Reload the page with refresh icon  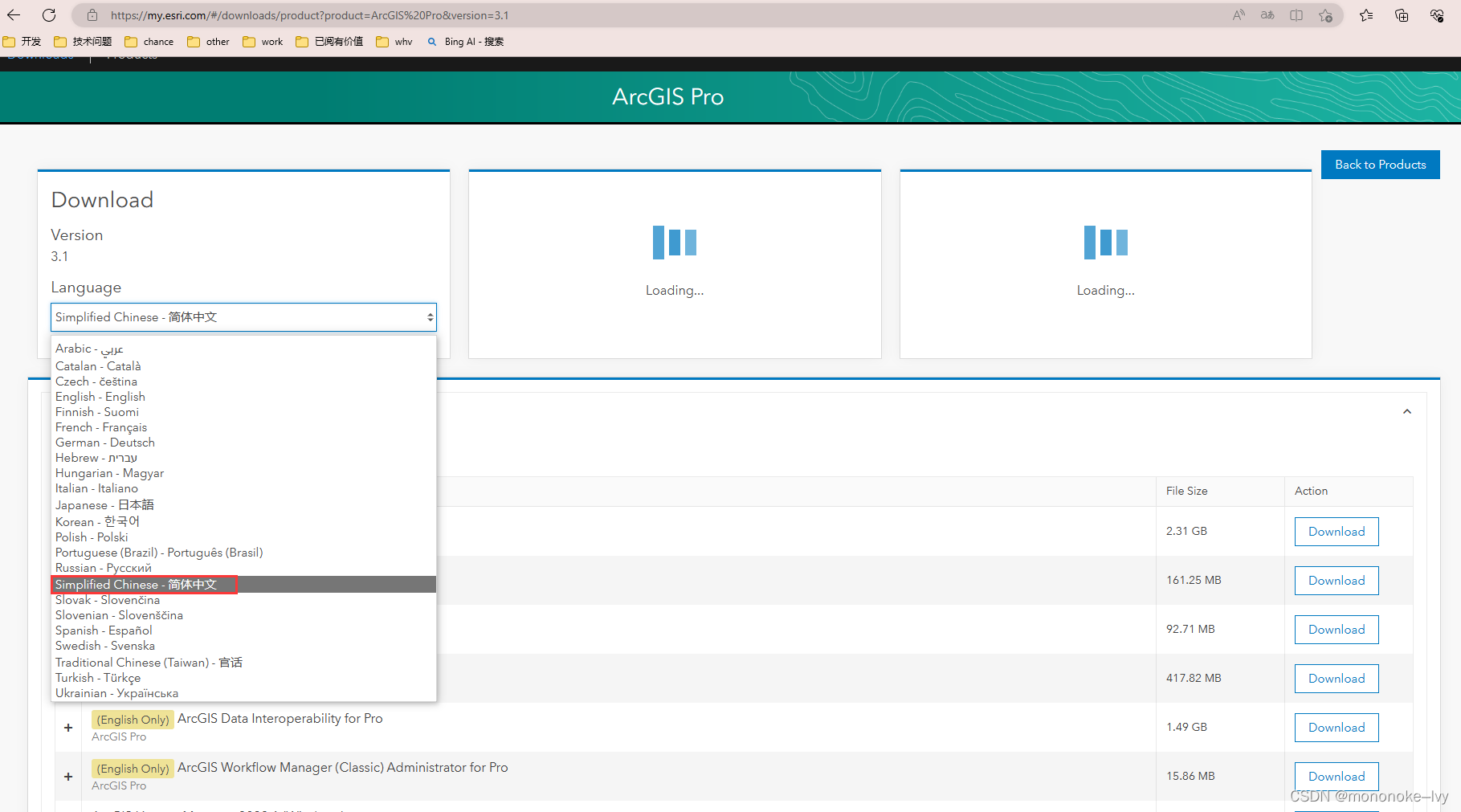click(49, 15)
